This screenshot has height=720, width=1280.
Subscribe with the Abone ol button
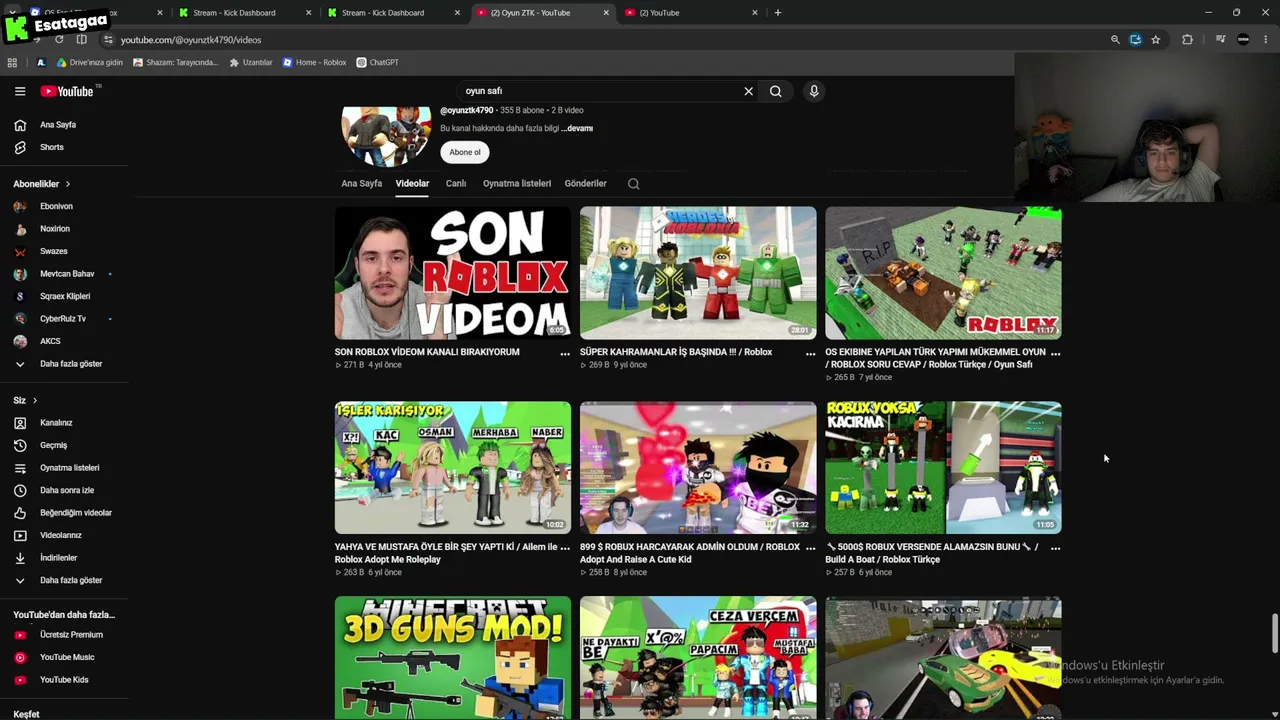[465, 152]
